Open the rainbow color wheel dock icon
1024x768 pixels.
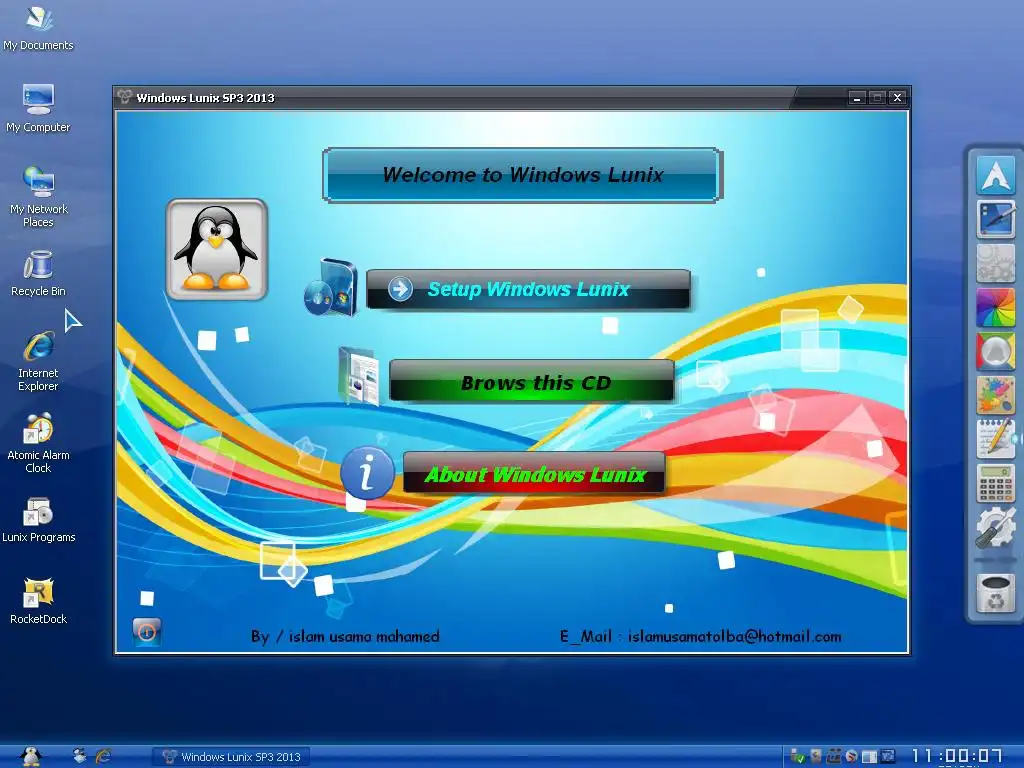(x=995, y=308)
